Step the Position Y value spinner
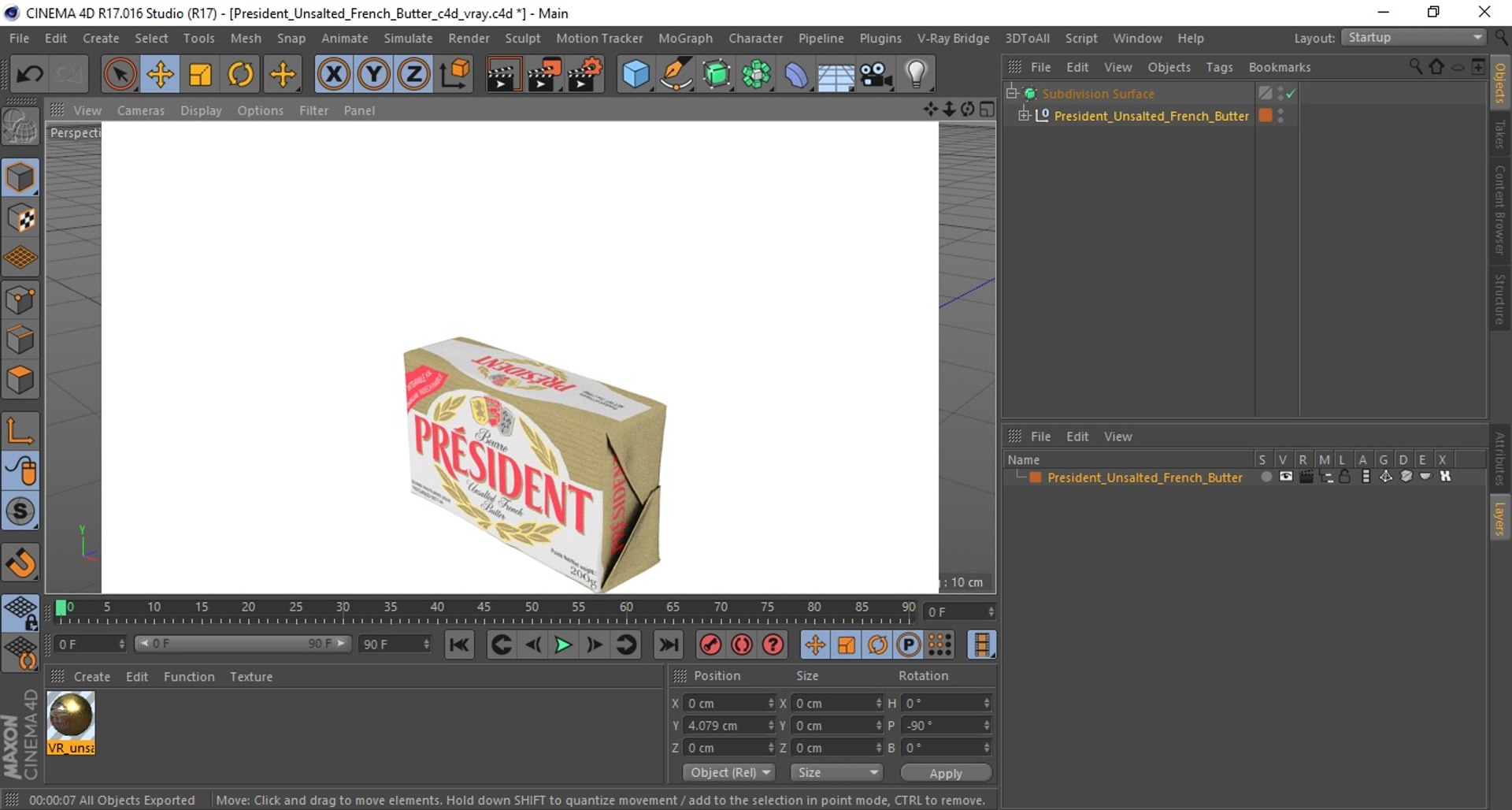 [x=771, y=726]
